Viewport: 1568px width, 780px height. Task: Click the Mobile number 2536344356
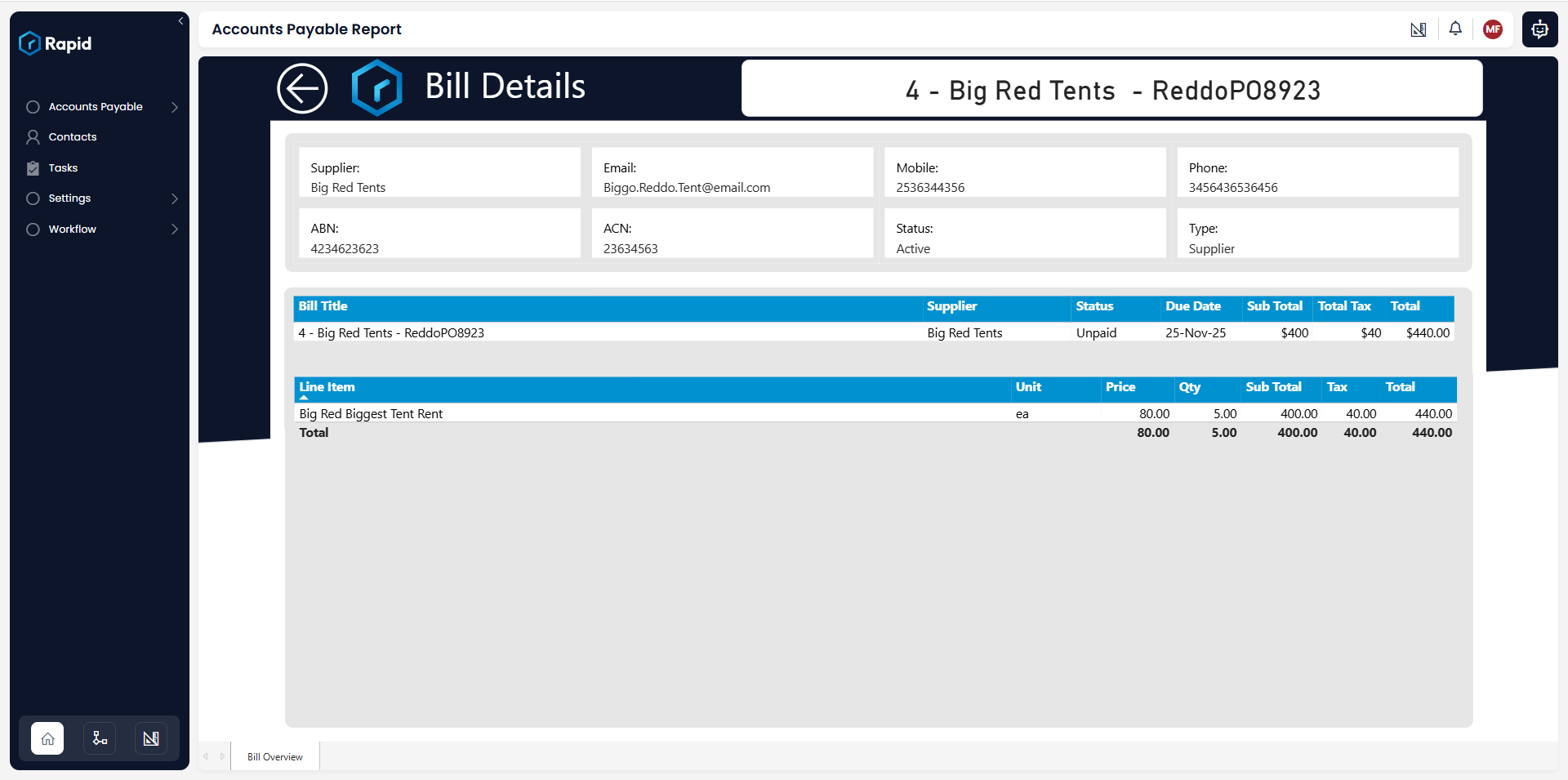pos(930,188)
